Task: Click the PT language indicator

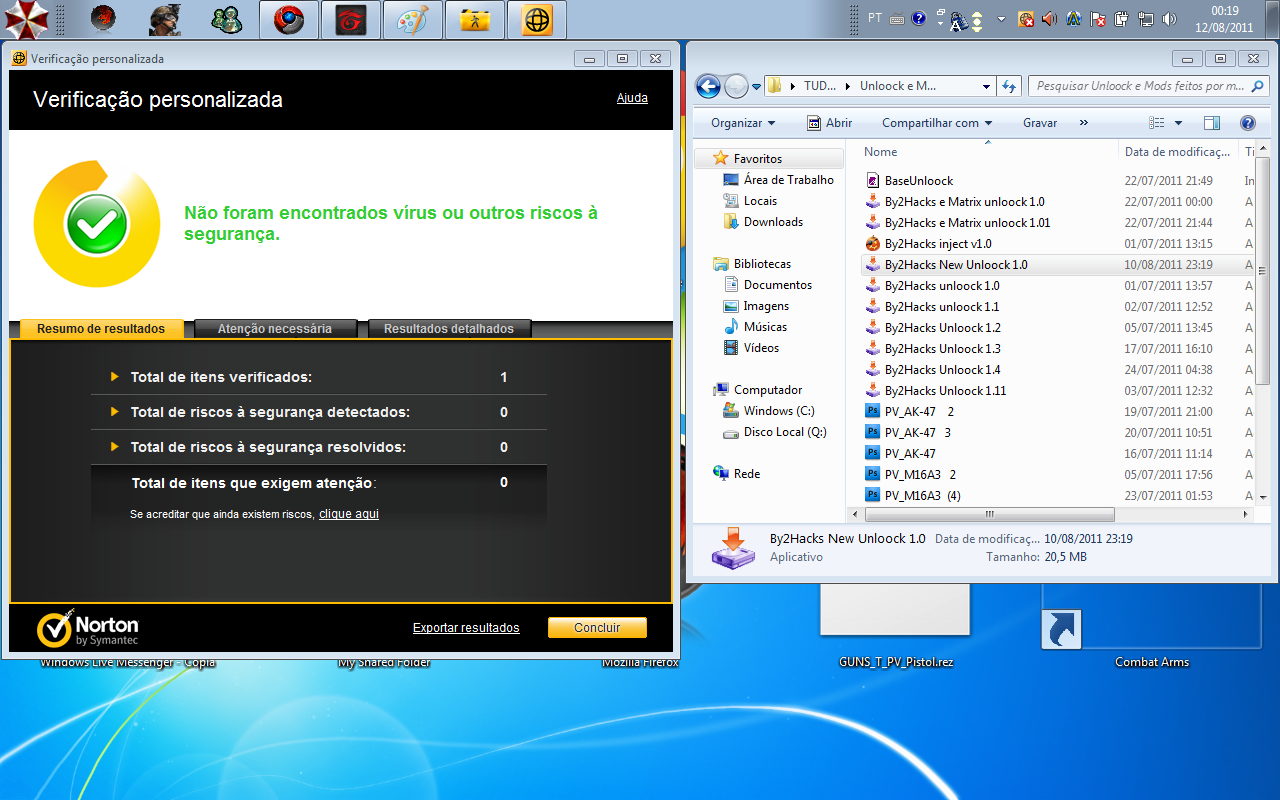Action: 875,18
